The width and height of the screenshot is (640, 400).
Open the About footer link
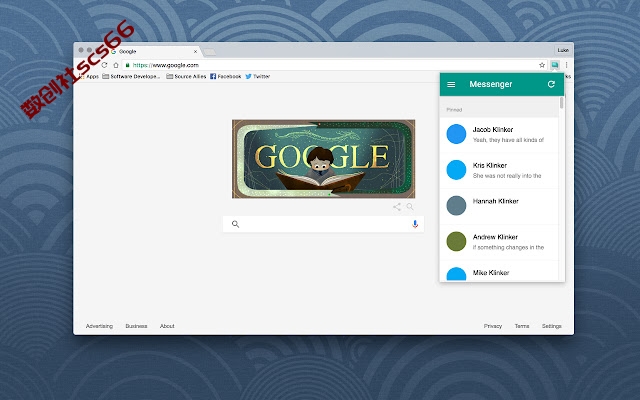[x=167, y=326]
